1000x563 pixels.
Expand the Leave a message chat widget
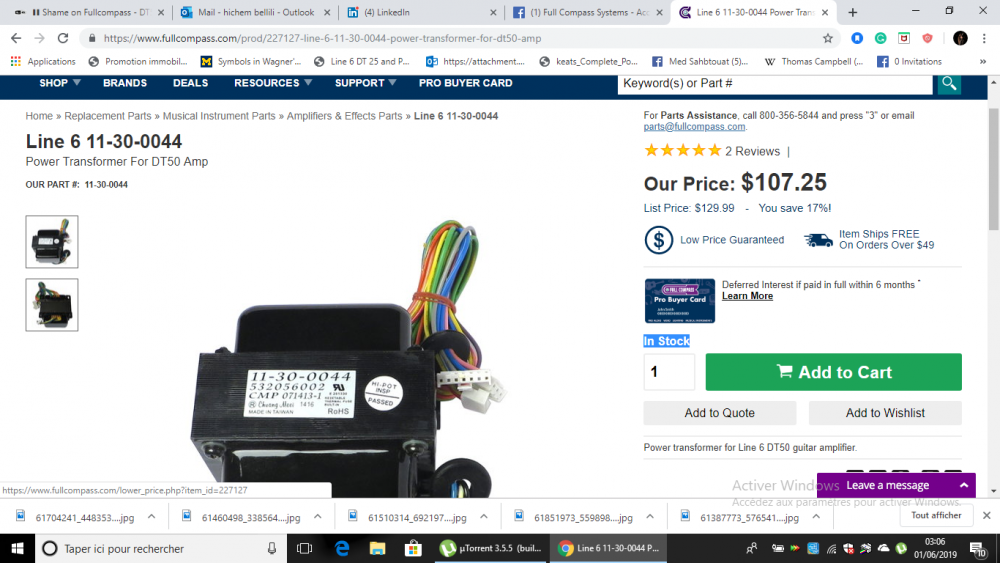coord(896,485)
